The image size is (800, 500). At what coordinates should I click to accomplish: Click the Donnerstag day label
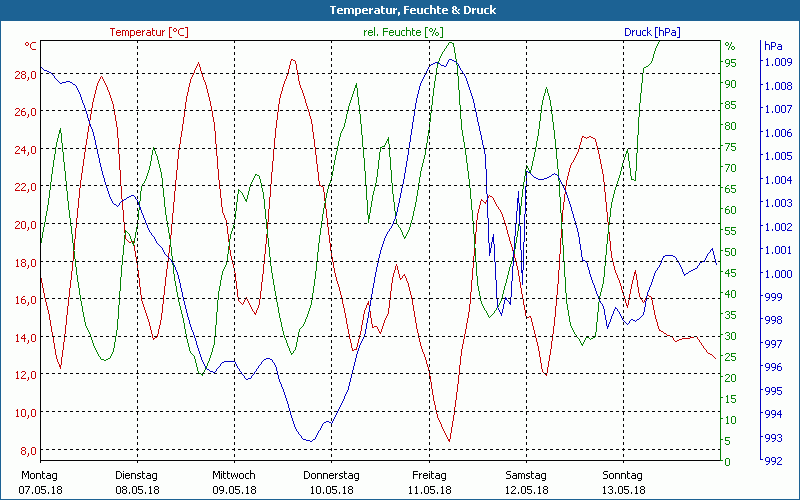pyautogui.click(x=331, y=475)
